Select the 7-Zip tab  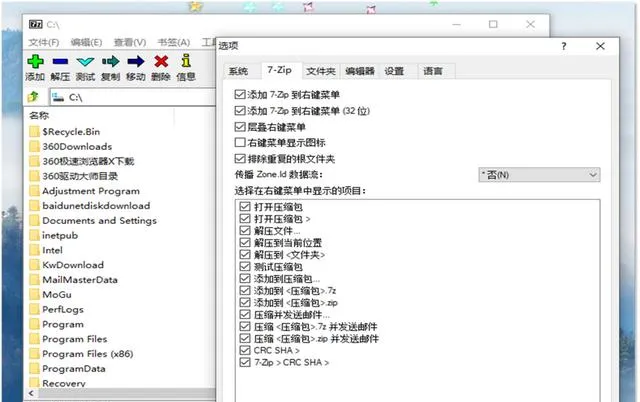[280, 70]
